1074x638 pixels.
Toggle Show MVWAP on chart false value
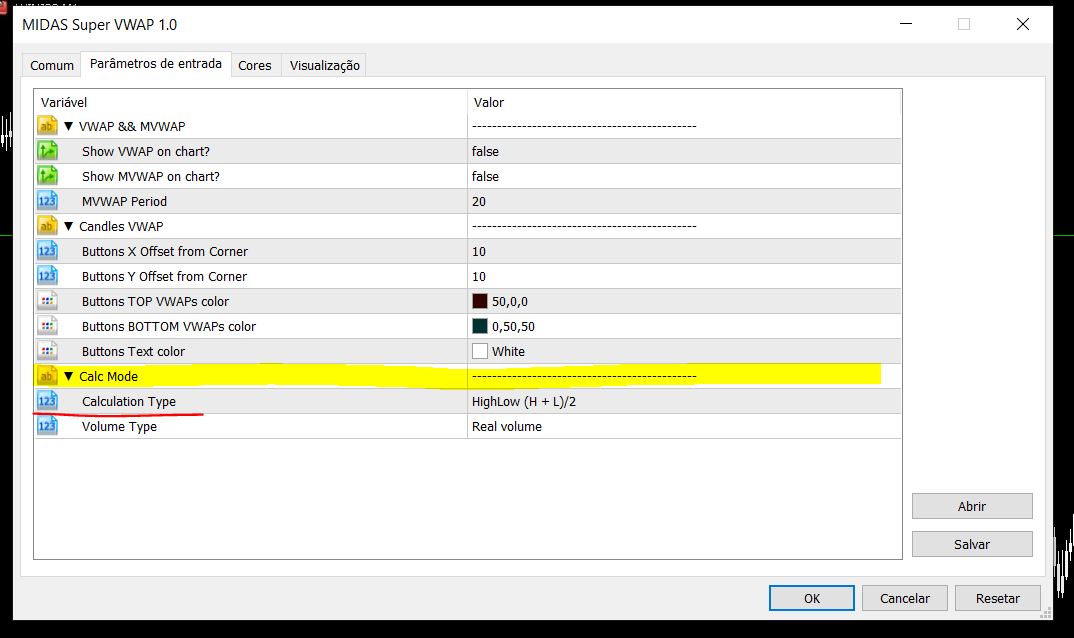point(485,176)
